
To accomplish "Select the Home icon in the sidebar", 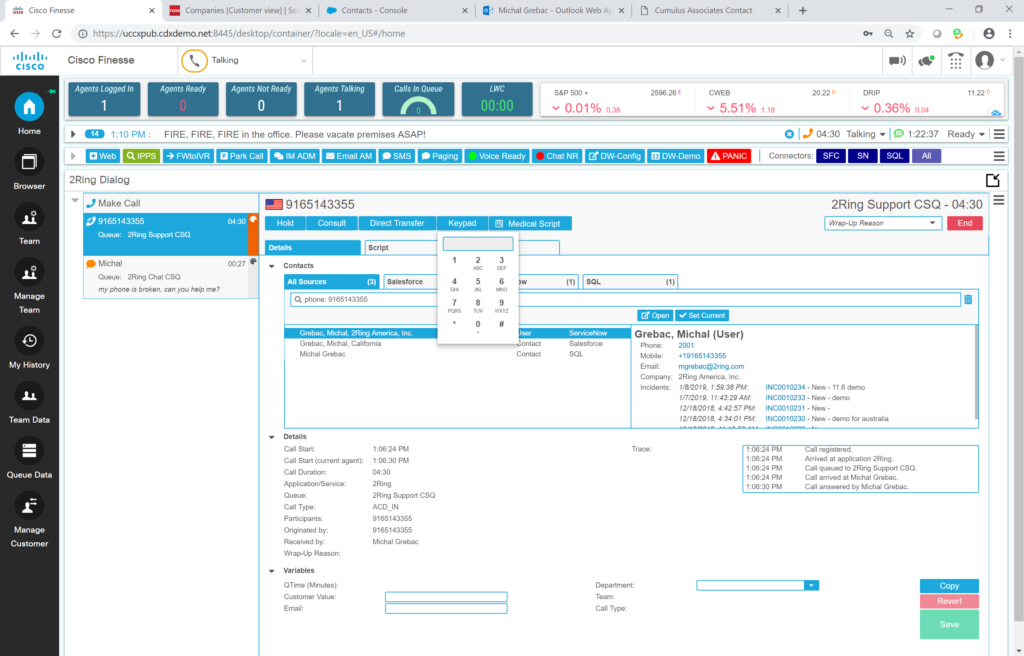I will tap(28, 107).
